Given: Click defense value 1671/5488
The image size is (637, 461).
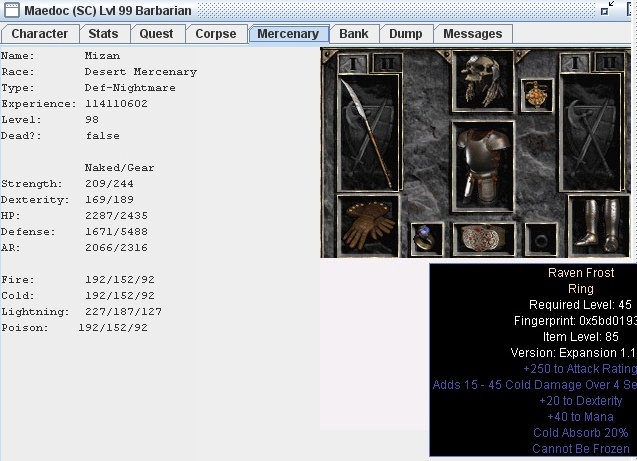Looking at the screenshot, I should pyautogui.click(x=116, y=232).
